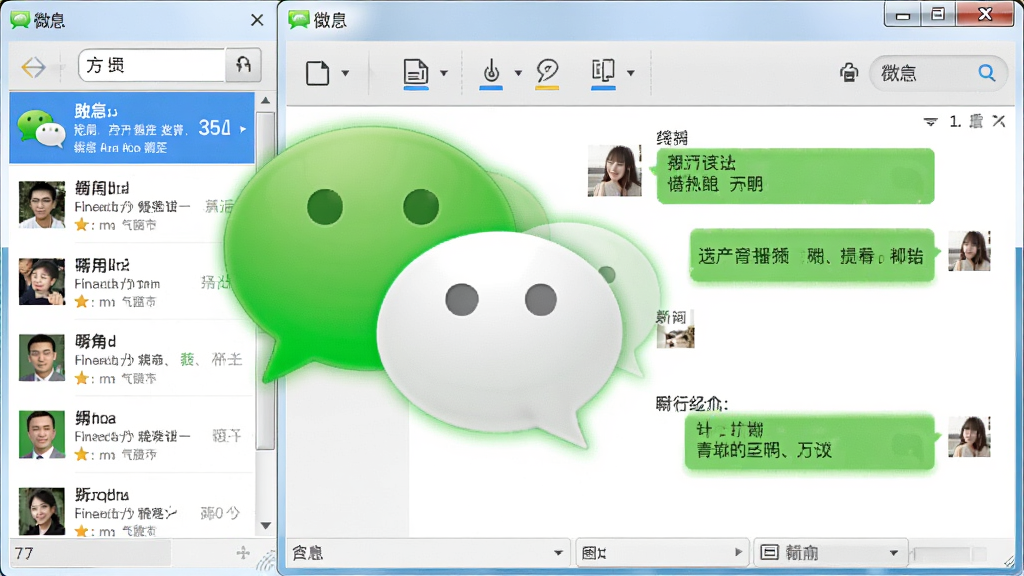Image resolution: width=1024 pixels, height=576 pixels.
Task: Click the printer icon near the search box
Action: point(849,72)
